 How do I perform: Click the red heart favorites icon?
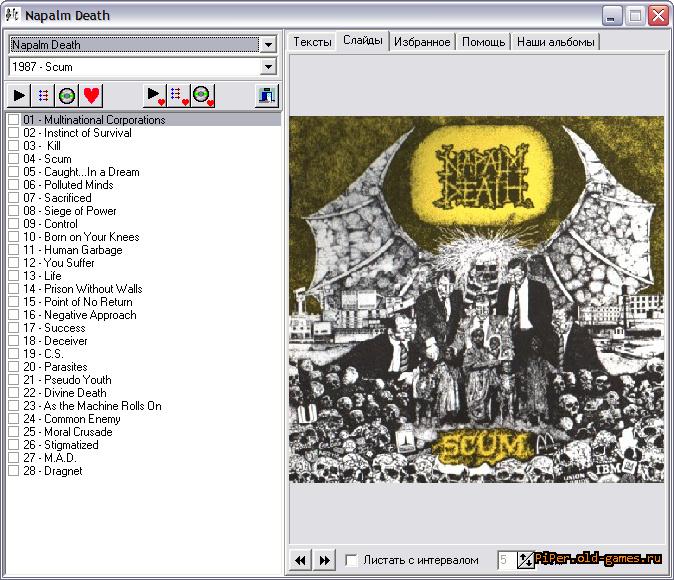91,95
